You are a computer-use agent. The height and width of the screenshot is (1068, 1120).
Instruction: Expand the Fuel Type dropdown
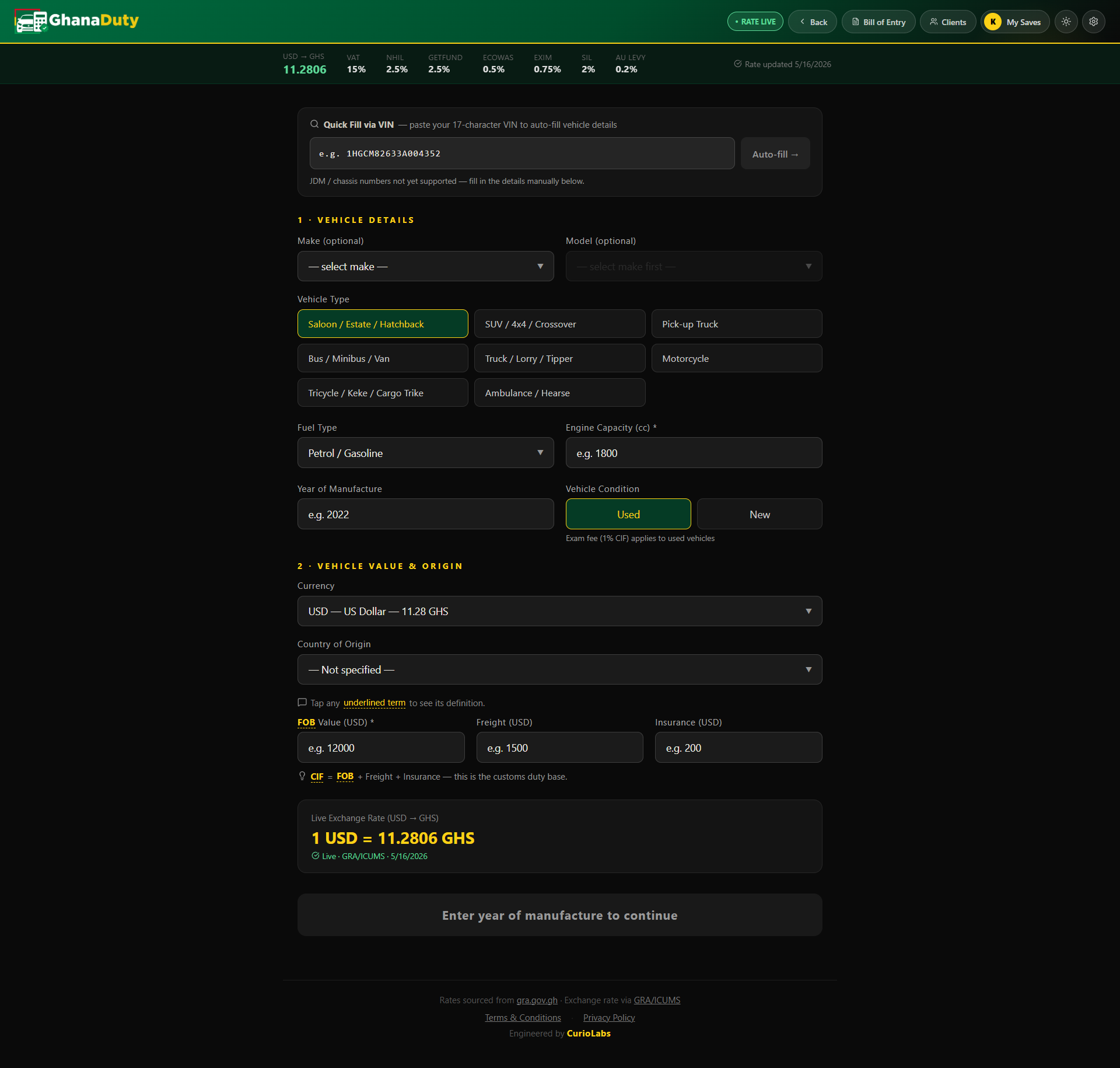[x=425, y=453]
